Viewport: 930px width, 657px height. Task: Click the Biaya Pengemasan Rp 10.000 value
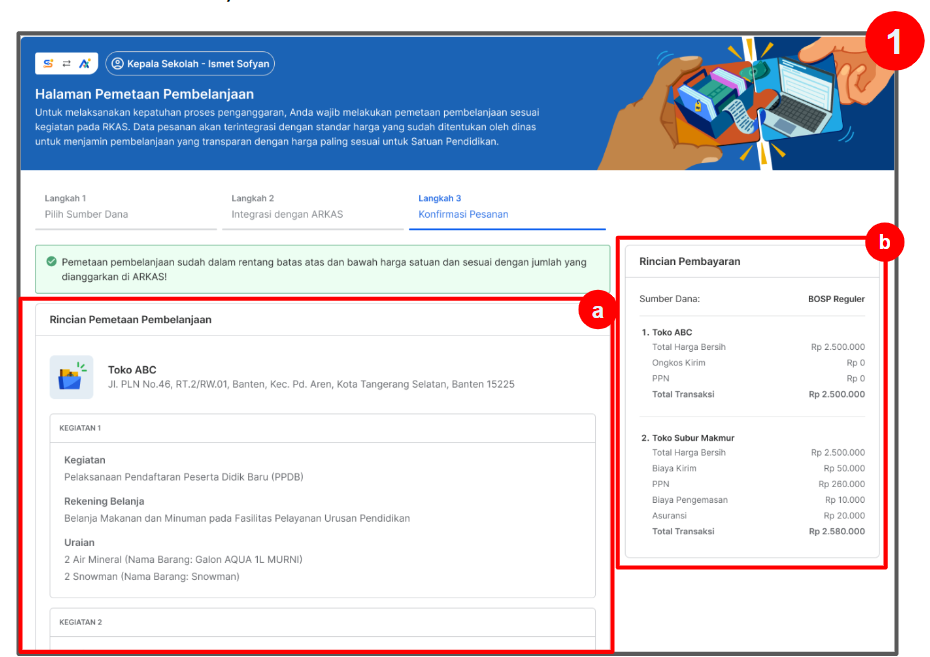[845, 500]
